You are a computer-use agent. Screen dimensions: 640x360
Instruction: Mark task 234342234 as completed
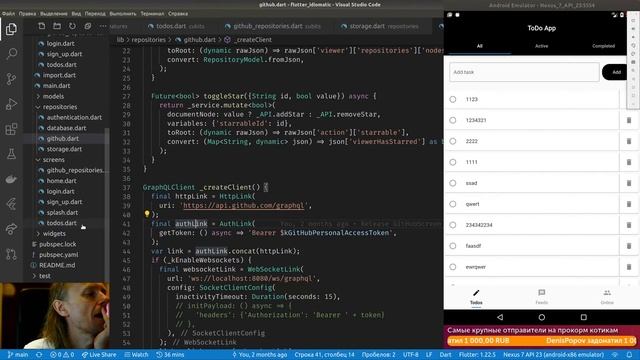[x=453, y=225]
